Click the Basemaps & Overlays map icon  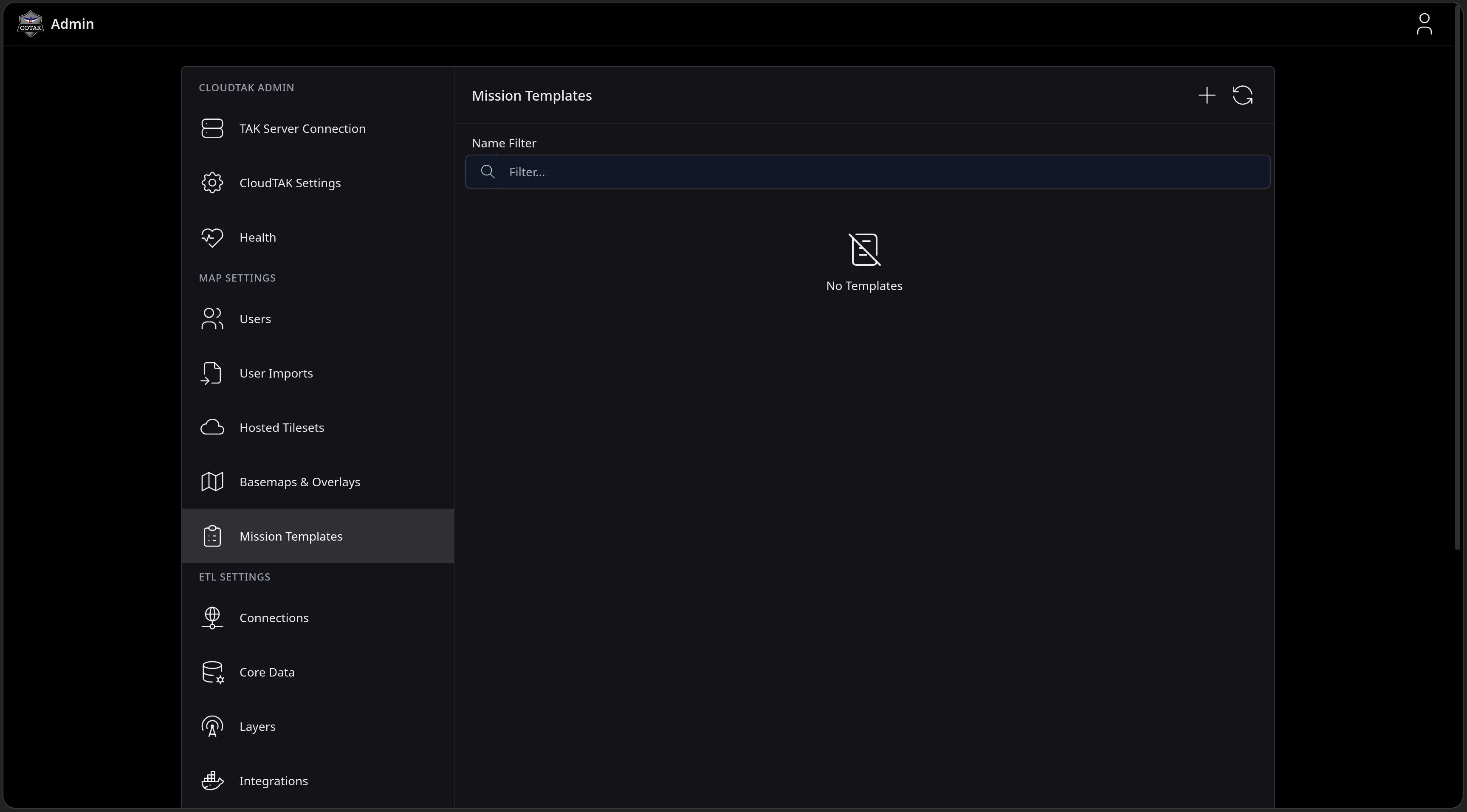pyautogui.click(x=212, y=482)
